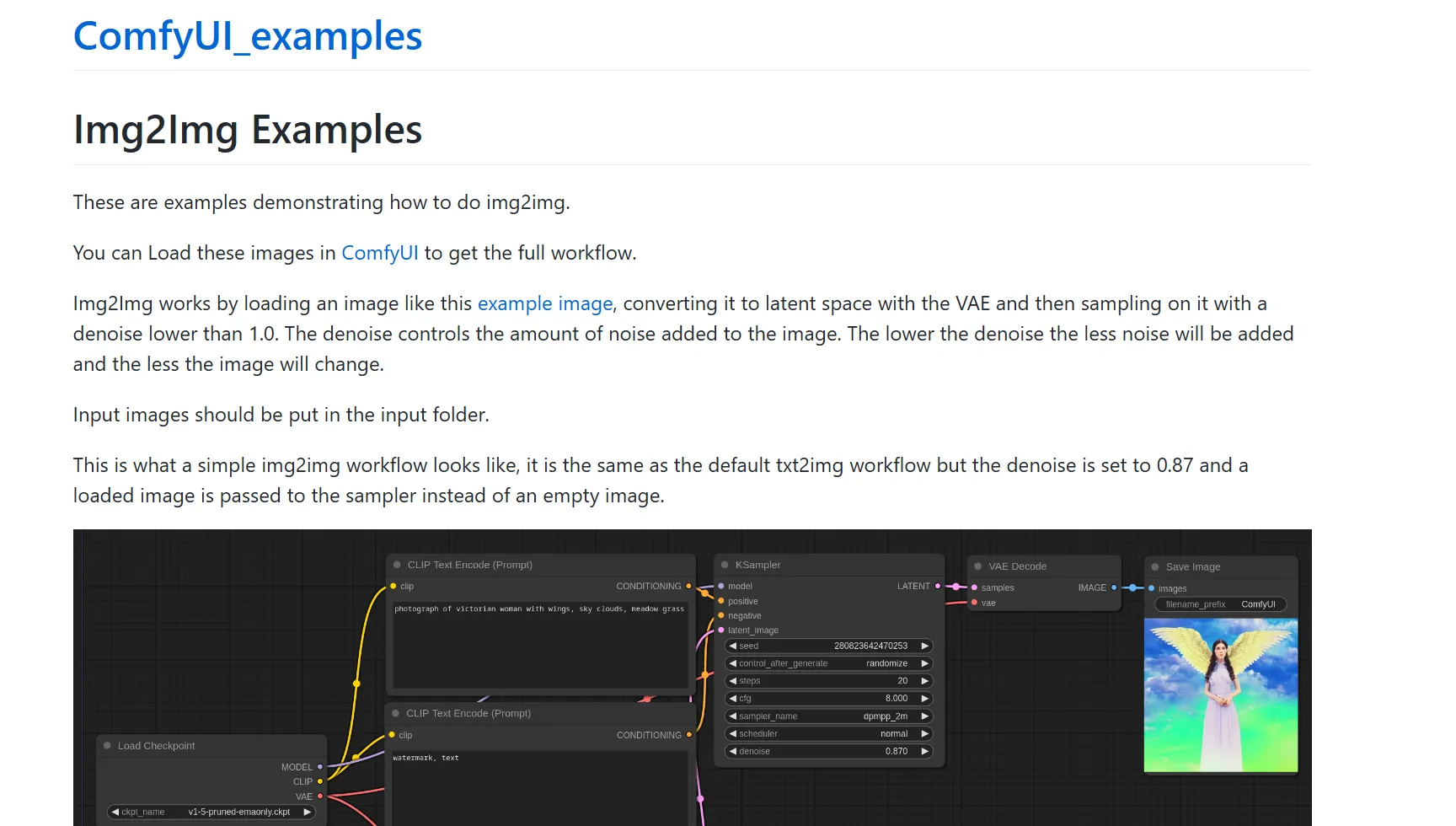Collapse the Load Checkpoint node title dot
Viewport: 1456px width, 826px height.
(107, 746)
